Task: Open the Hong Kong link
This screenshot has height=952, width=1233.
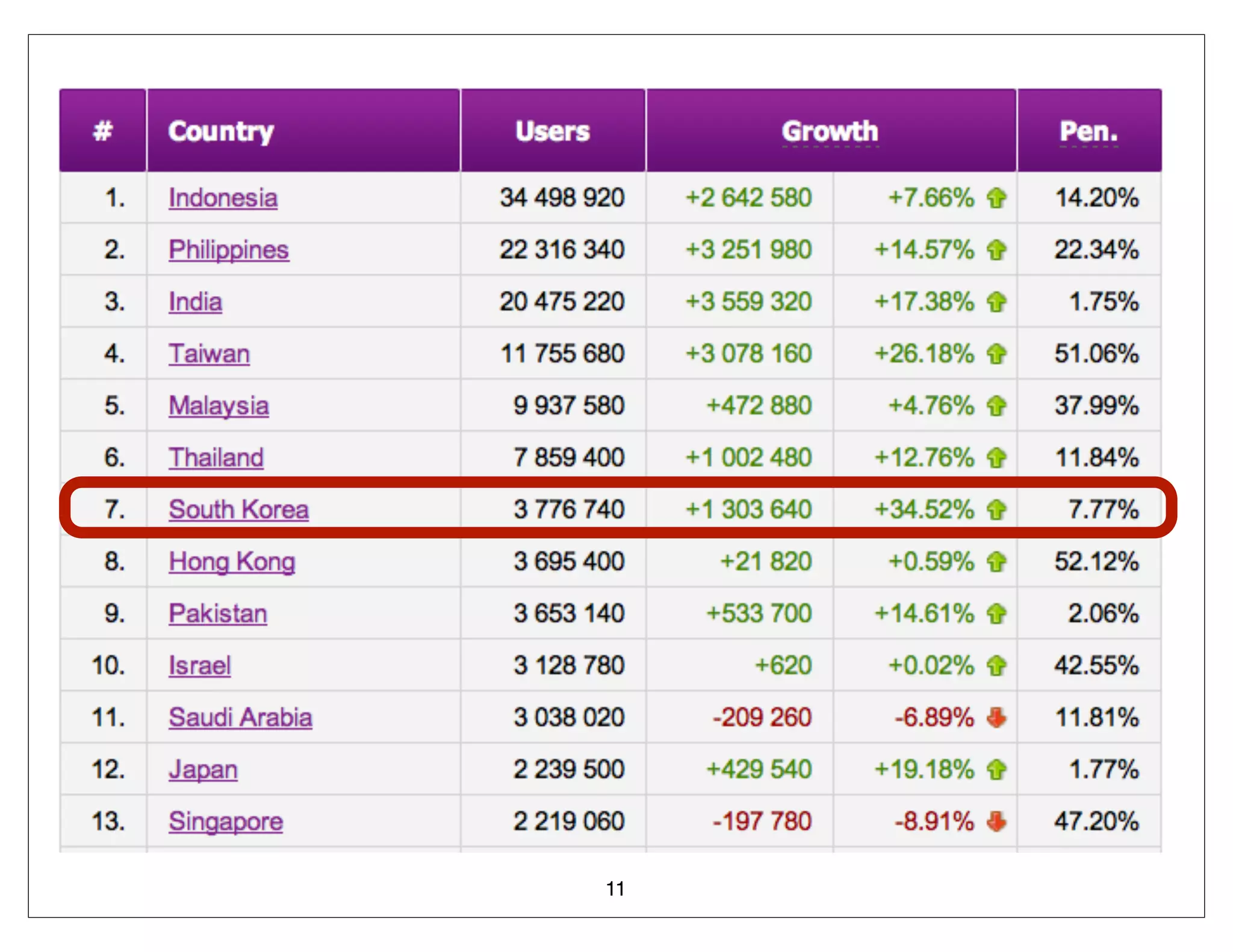Action: tap(232, 562)
